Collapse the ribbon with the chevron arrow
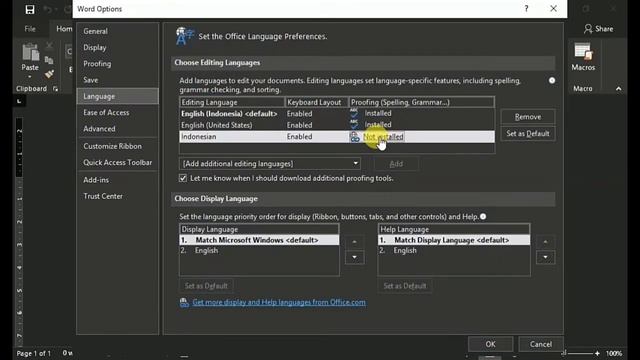The width and height of the screenshot is (640, 360). point(619,89)
